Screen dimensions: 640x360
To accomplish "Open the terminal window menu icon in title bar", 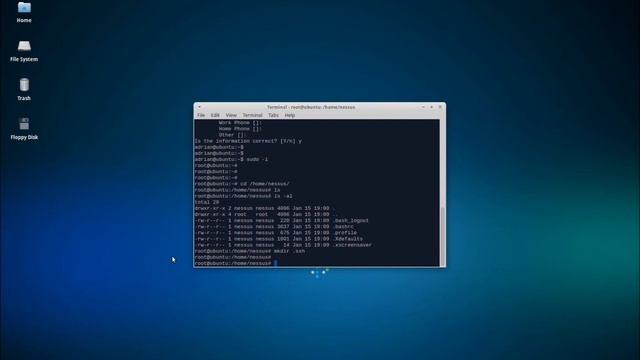I will [200, 107].
